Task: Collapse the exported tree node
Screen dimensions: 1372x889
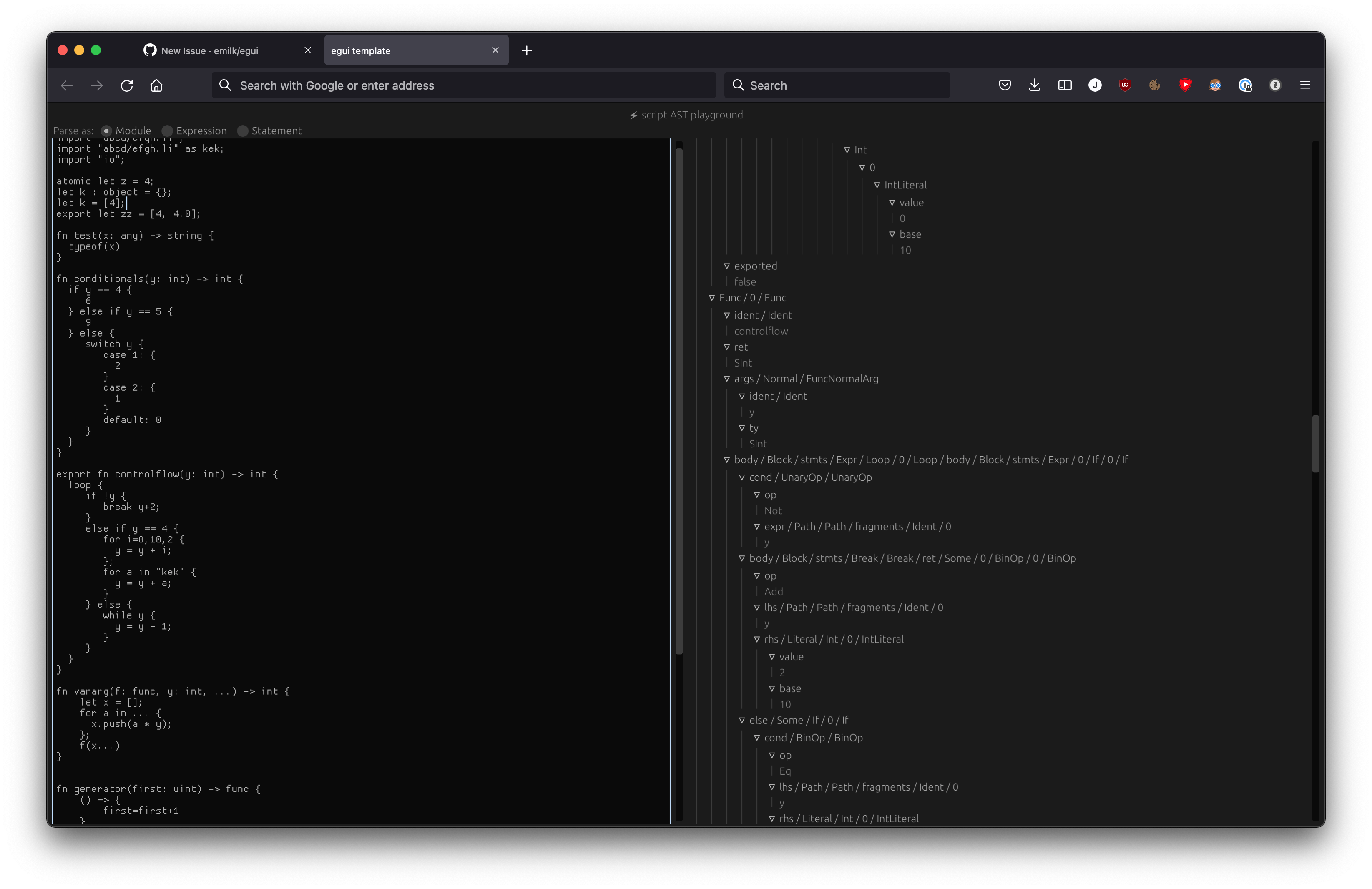Action: [727, 266]
